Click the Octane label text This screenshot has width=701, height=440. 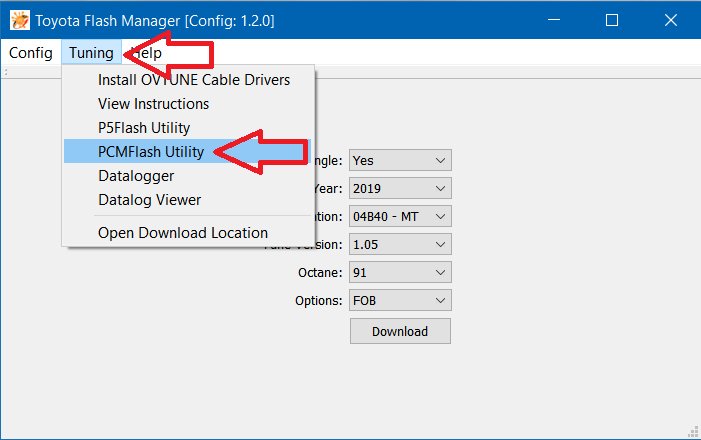point(320,273)
